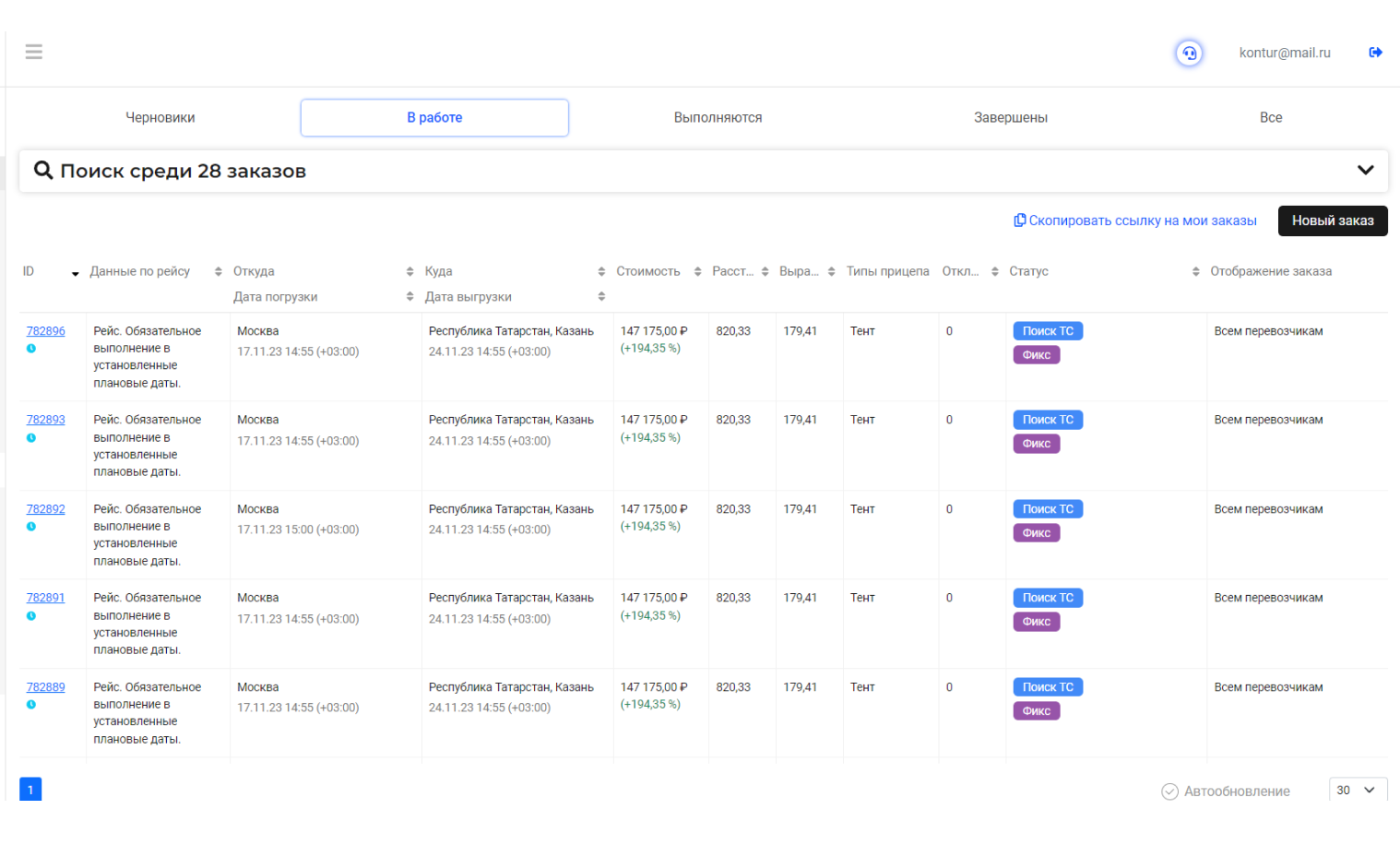Sort by Данные по рейсу column
The height and width of the screenshot is (857, 1400).
coord(219,271)
